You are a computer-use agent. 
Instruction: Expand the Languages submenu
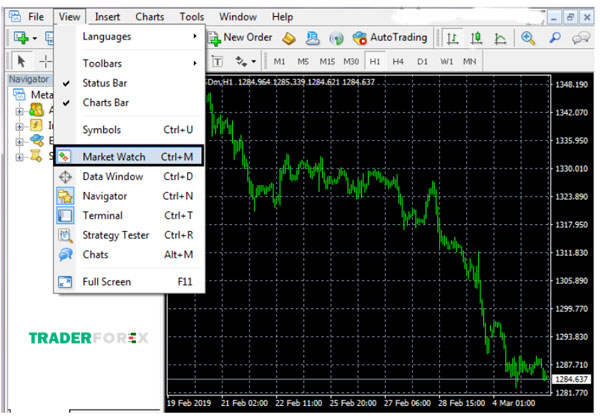pos(129,36)
